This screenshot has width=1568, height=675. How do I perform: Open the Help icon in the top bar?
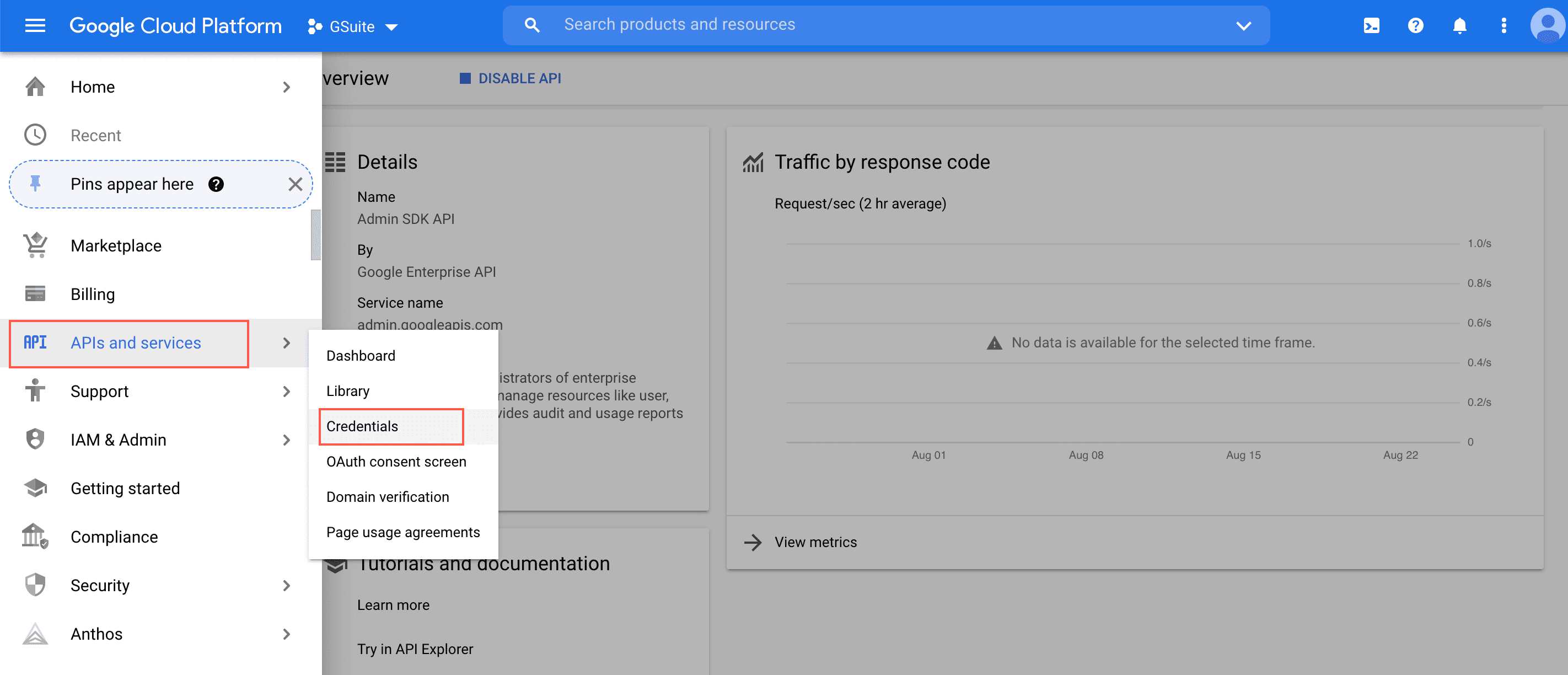[1415, 25]
